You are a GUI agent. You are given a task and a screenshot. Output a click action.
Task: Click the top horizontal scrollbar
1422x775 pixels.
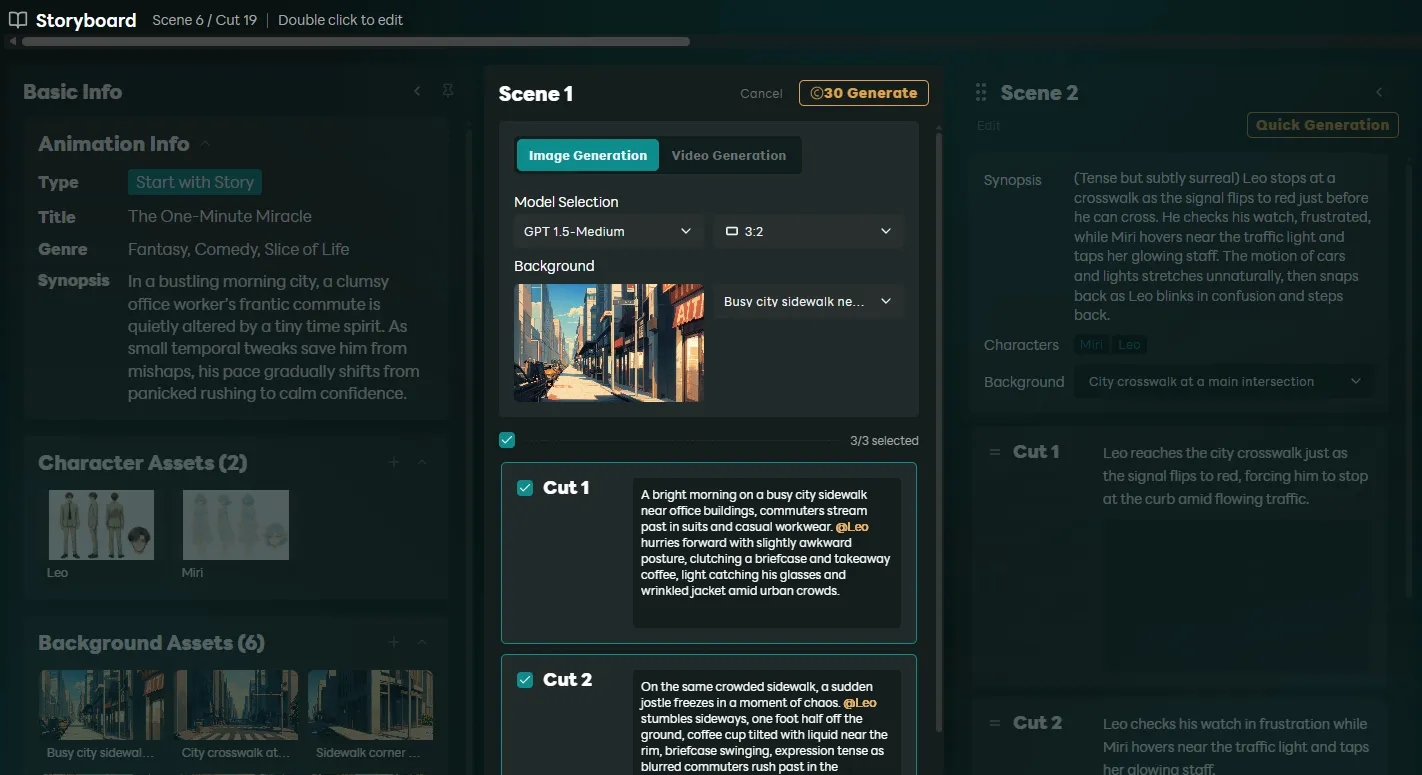355,42
